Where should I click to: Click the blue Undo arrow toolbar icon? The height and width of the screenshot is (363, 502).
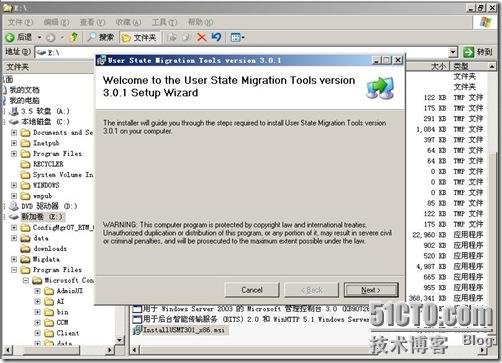pyautogui.click(x=216, y=37)
